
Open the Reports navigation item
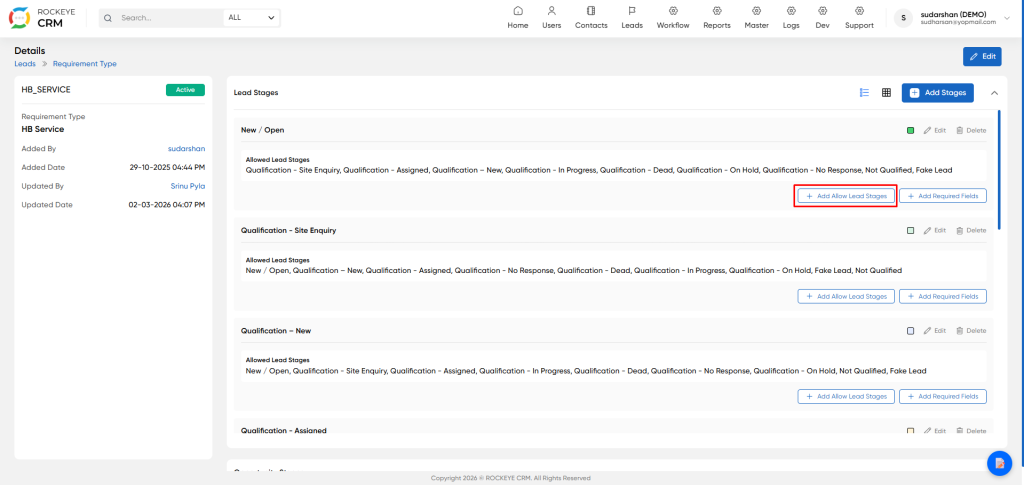(716, 18)
